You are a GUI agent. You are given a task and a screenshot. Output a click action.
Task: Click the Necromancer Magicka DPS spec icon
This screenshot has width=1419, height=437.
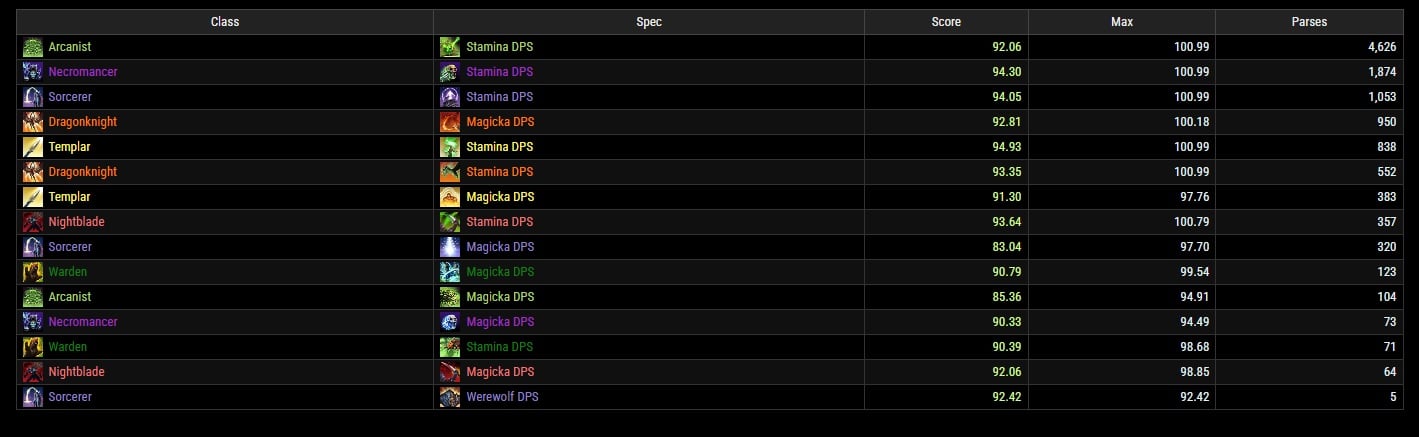(x=450, y=322)
